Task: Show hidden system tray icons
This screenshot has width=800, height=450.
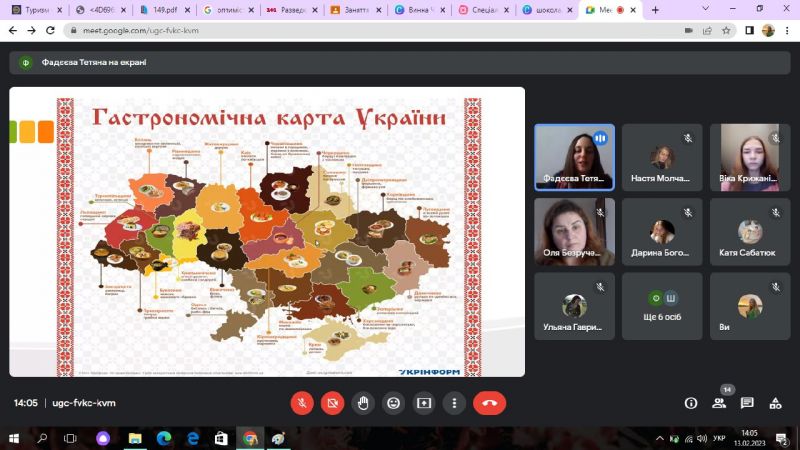Action: (660, 438)
